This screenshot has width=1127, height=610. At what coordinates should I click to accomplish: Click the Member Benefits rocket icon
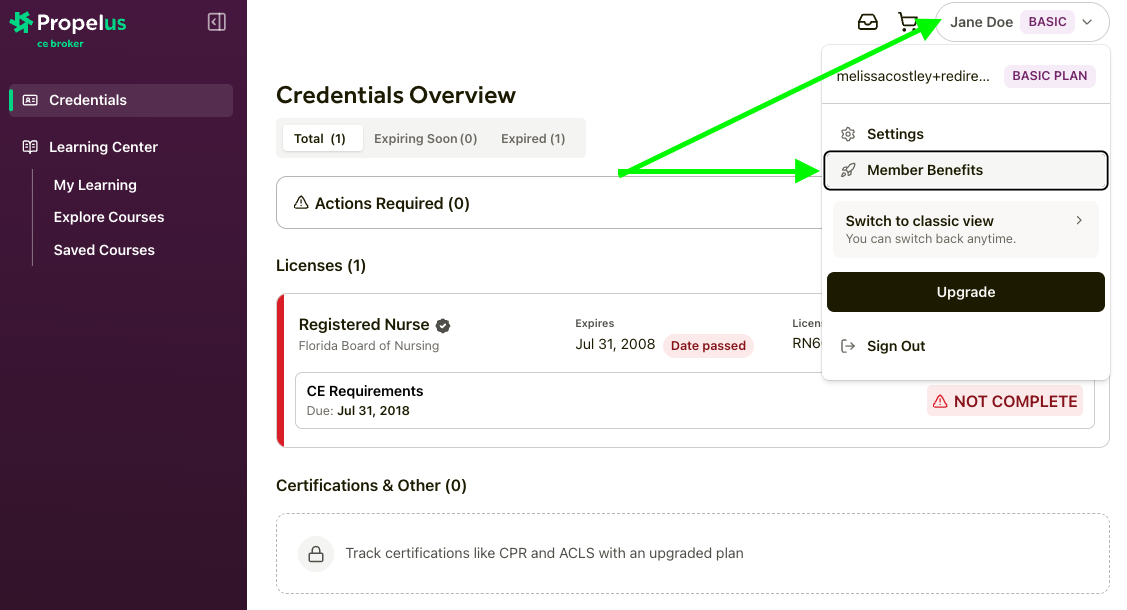[x=848, y=170]
